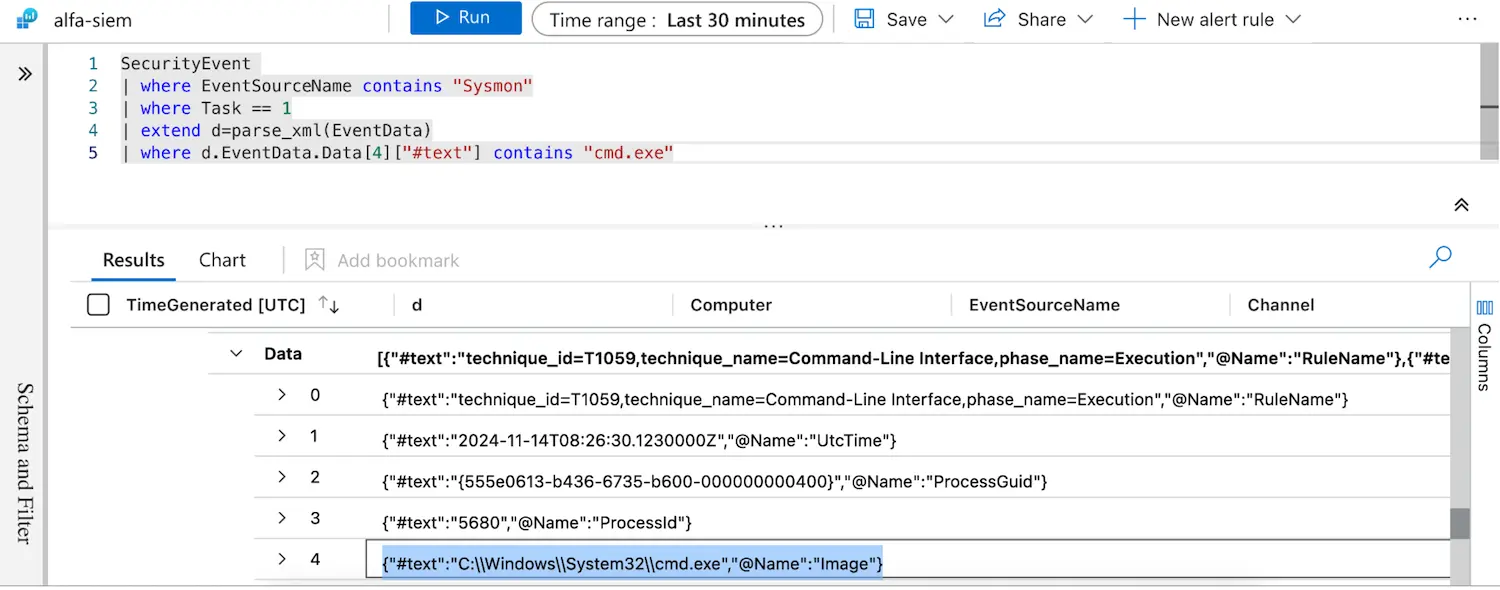
Task: Expand the New alert rule chevron
Action: coord(1293,19)
